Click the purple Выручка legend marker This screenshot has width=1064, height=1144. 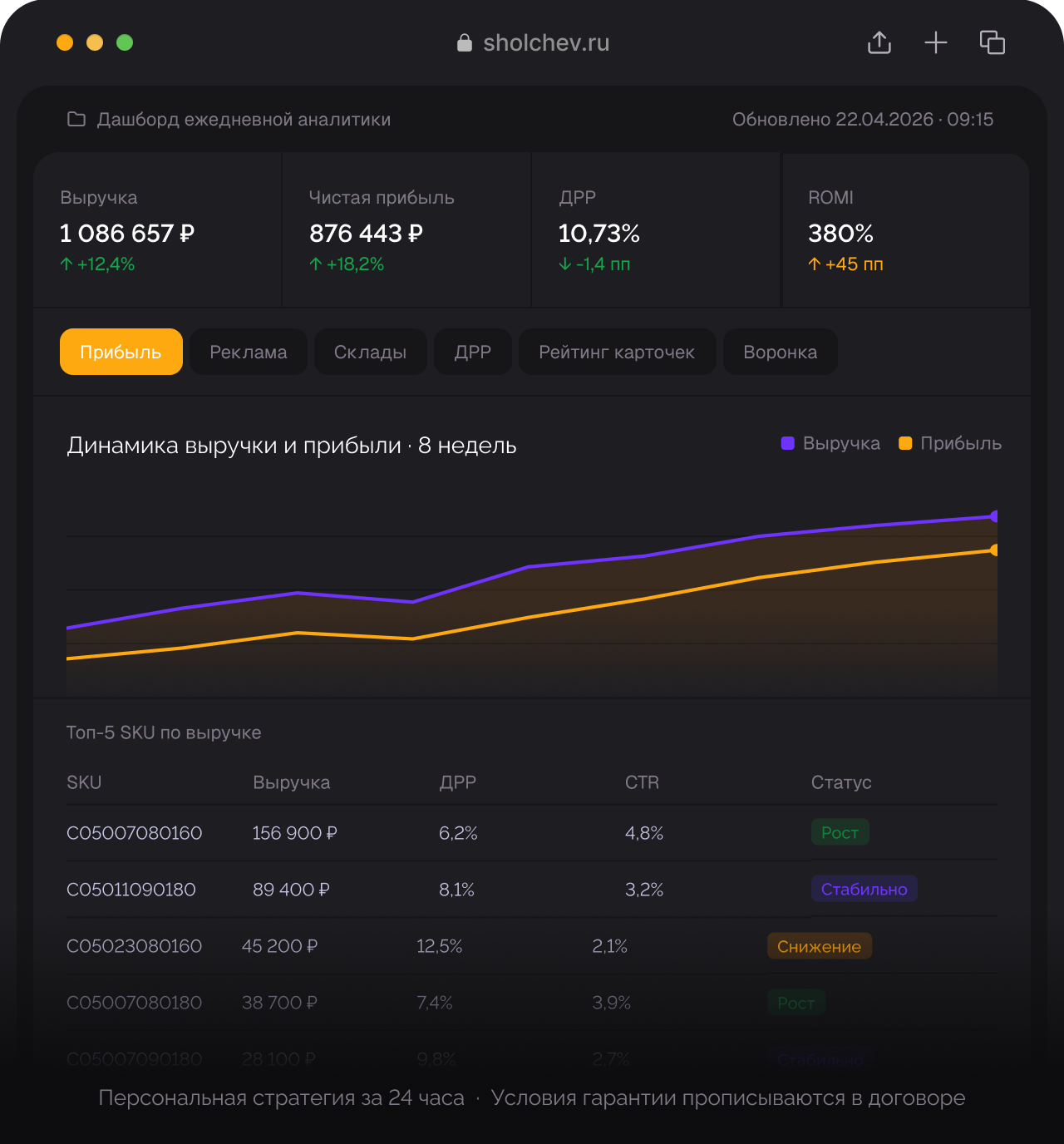pos(788,443)
